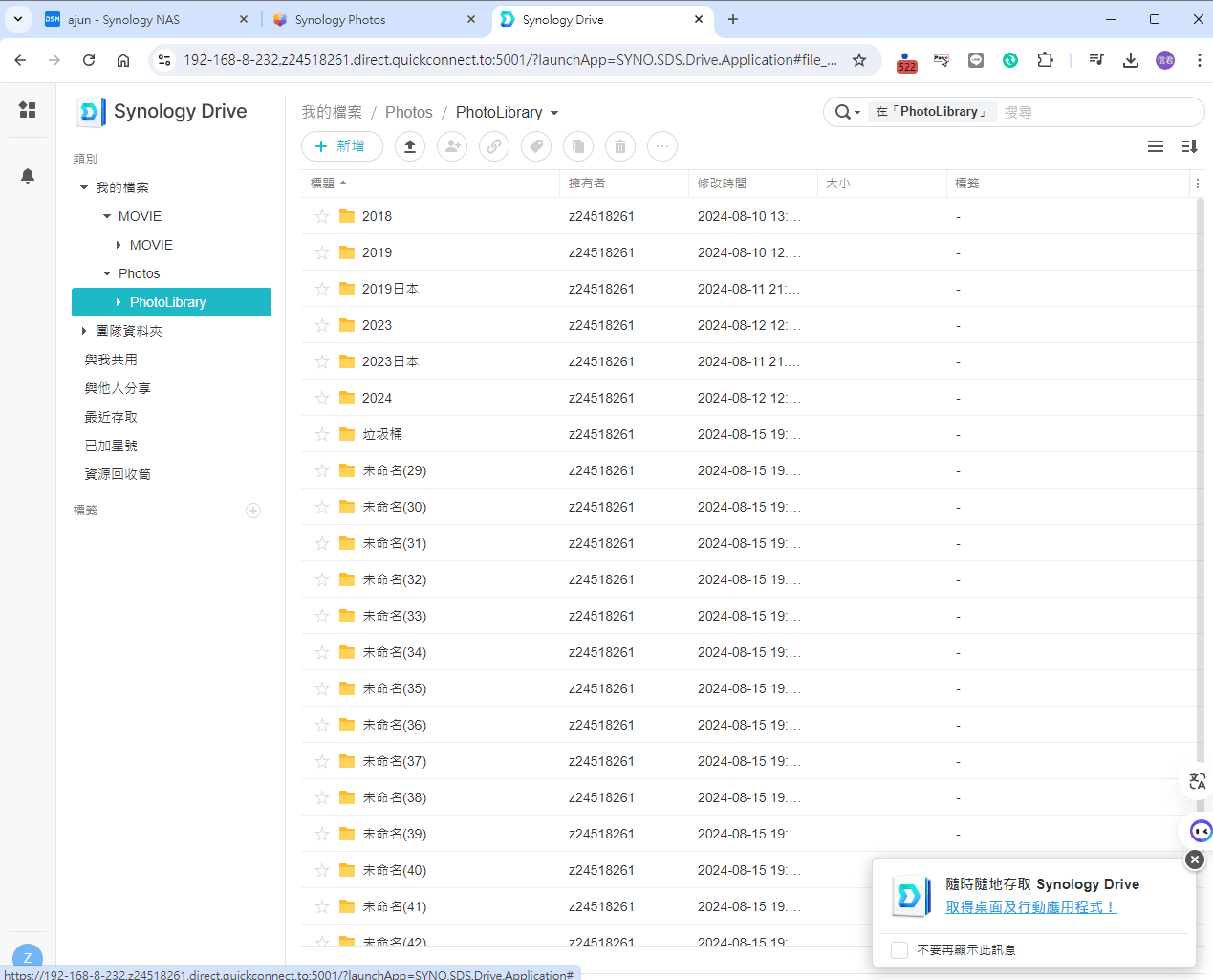Open the package center grid icon
Viewport: 1213px width, 980px height.
28,110
